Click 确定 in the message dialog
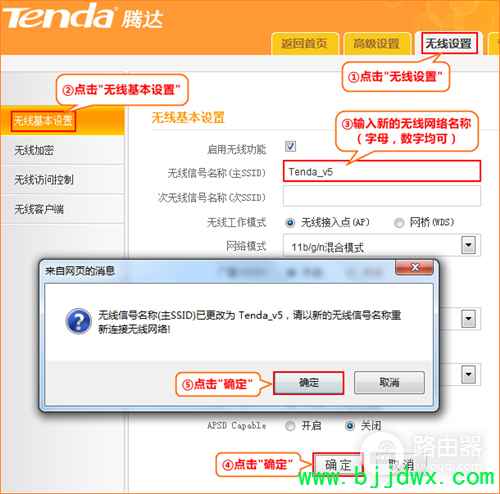500x494 pixels. pos(309,383)
